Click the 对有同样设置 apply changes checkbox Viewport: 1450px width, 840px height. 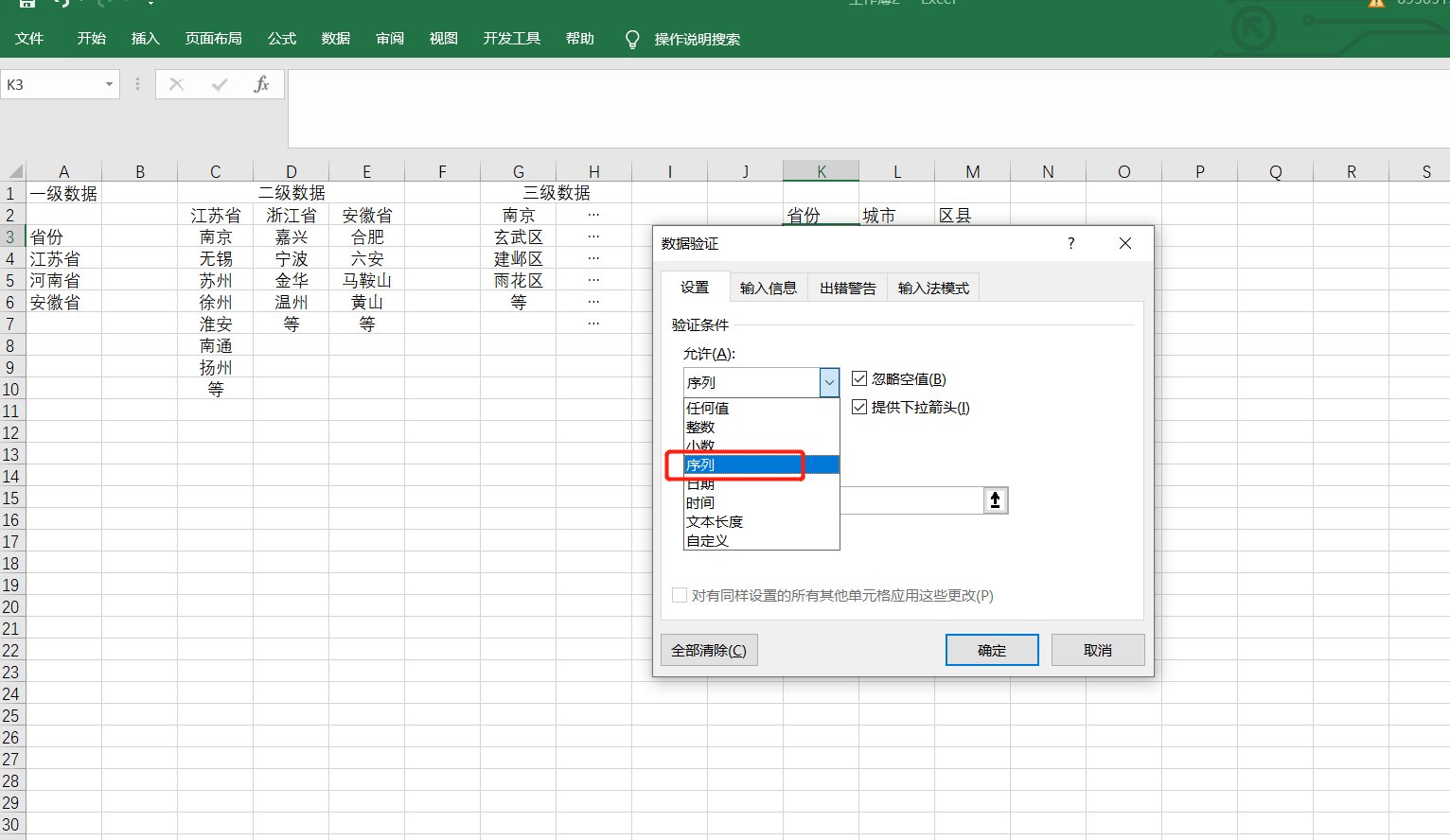[679, 595]
